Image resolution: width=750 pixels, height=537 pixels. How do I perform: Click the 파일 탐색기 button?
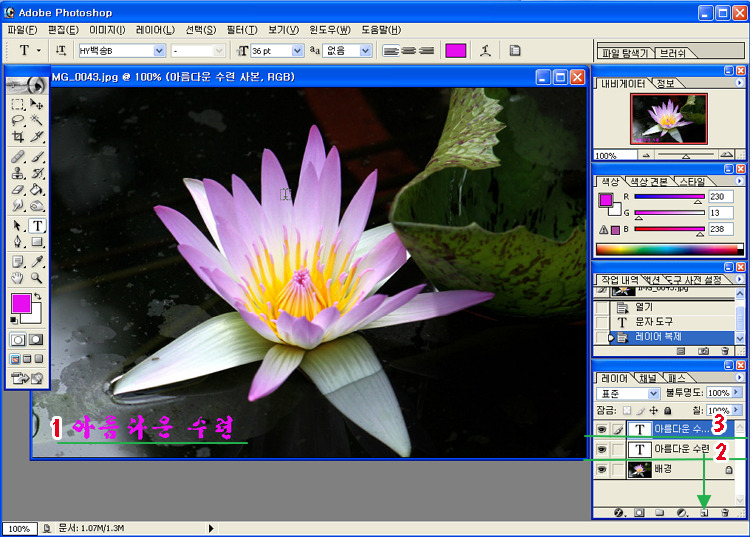point(627,52)
